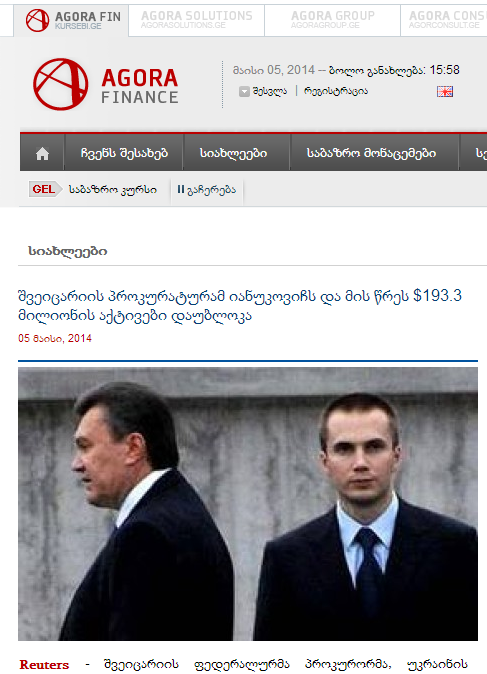Switch language via the British flag icon
This screenshot has height=674, width=487.
coord(445,92)
